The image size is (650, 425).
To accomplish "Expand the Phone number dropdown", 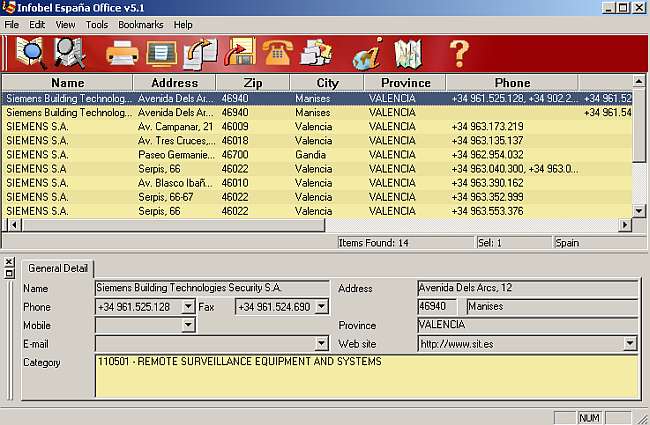I will tap(188, 306).
